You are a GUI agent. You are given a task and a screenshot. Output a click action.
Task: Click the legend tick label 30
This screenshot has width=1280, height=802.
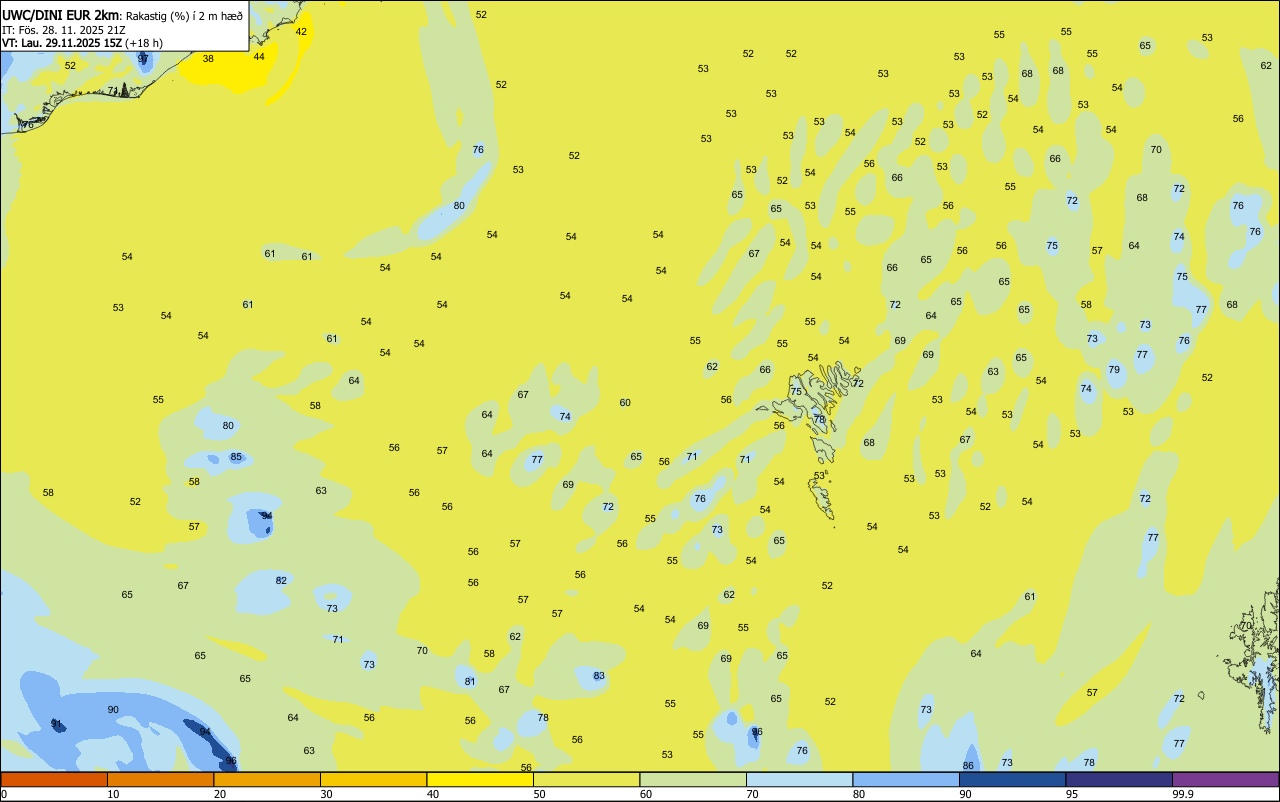pyautogui.click(x=326, y=794)
